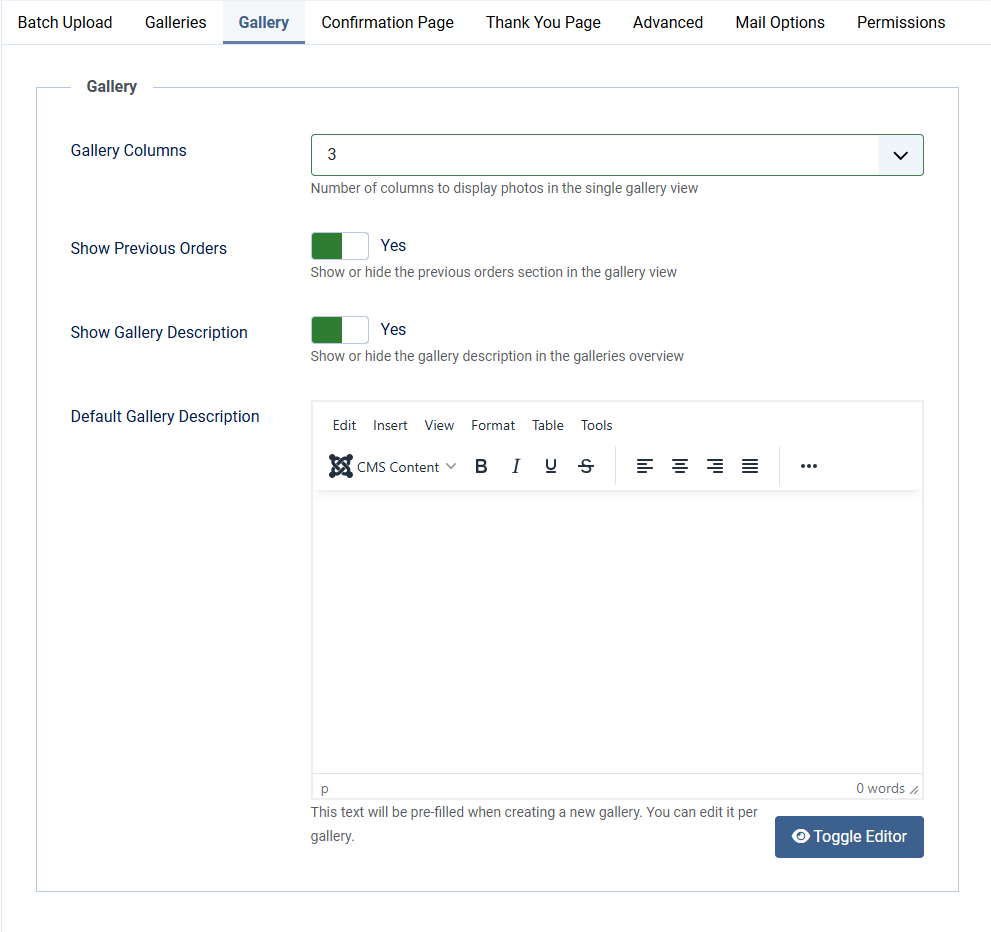Click the Toggle Editor button
This screenshot has height=932, width=991.
(849, 837)
